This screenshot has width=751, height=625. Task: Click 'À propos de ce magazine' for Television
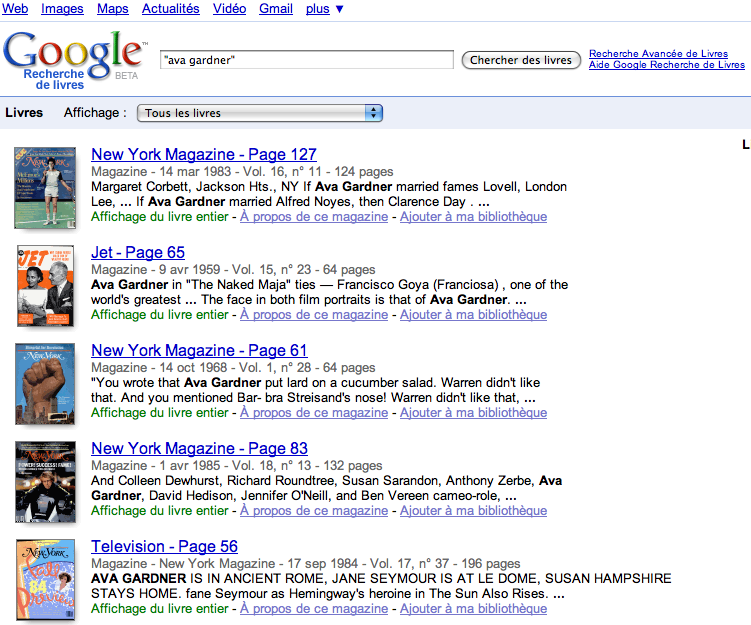[x=314, y=608]
